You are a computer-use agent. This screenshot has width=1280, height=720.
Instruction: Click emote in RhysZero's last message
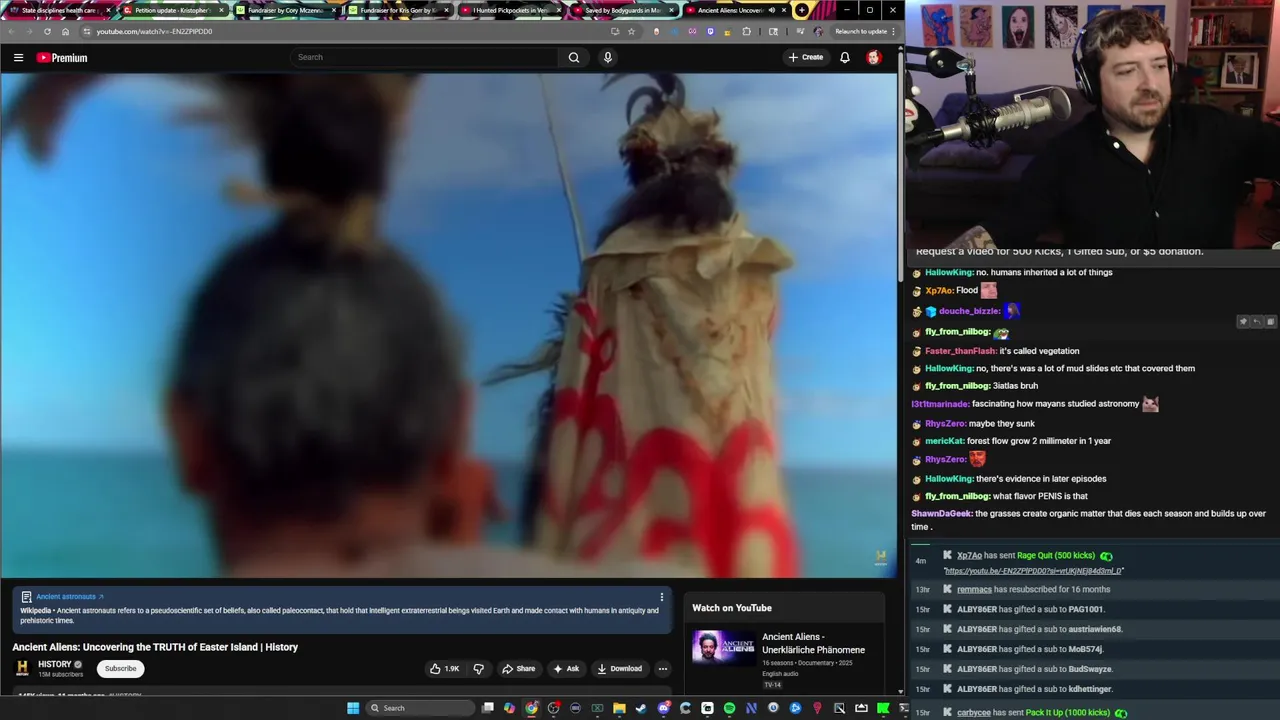point(977,460)
